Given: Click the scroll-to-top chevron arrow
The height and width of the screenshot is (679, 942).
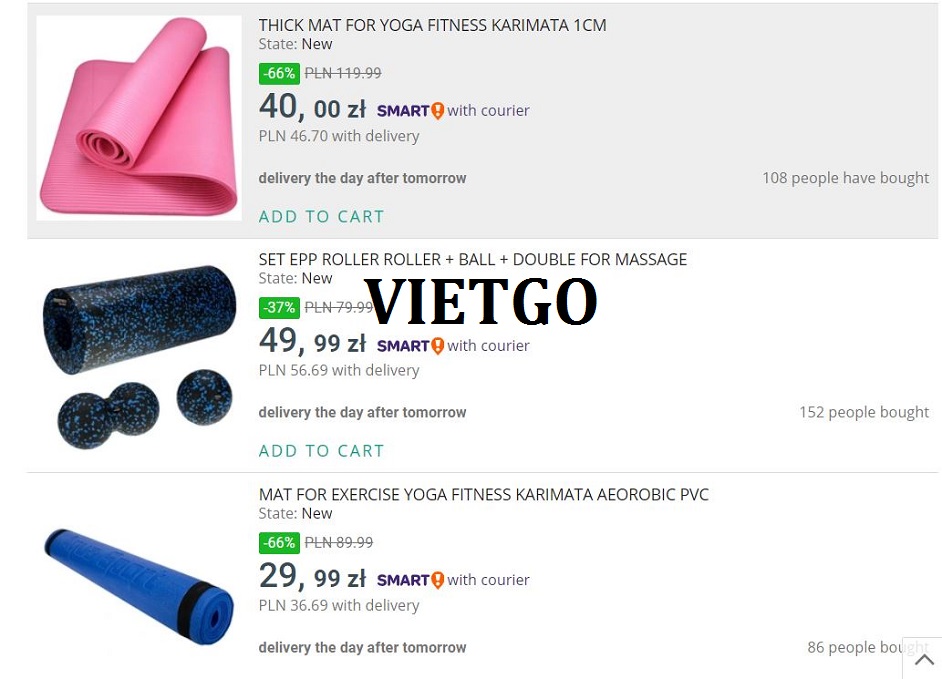Looking at the screenshot, I should coord(924,660).
